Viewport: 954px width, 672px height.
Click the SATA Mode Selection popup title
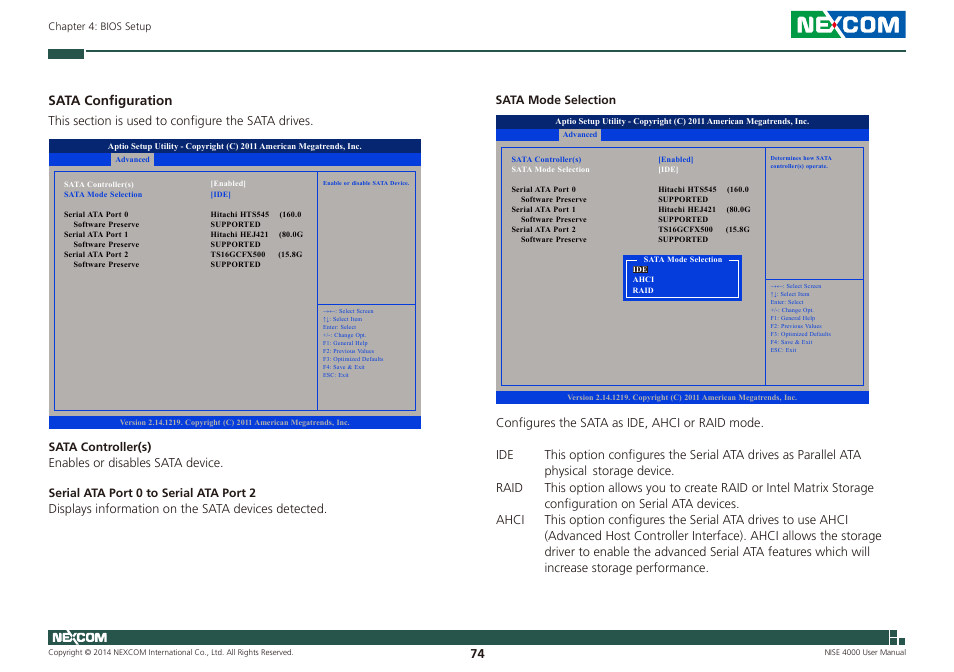point(683,260)
